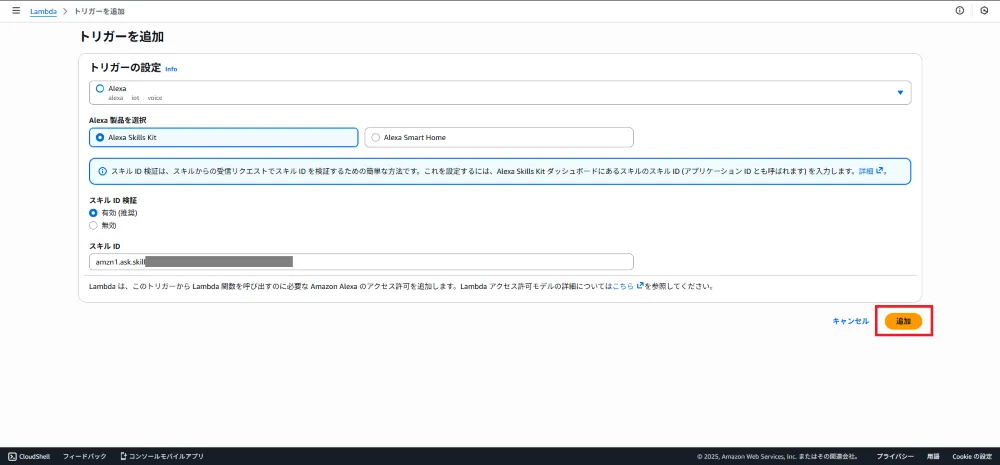Screen dimensions: 1000x465
Task: Open CloudShell in the footer
Action: pyautogui.click(x=29, y=457)
